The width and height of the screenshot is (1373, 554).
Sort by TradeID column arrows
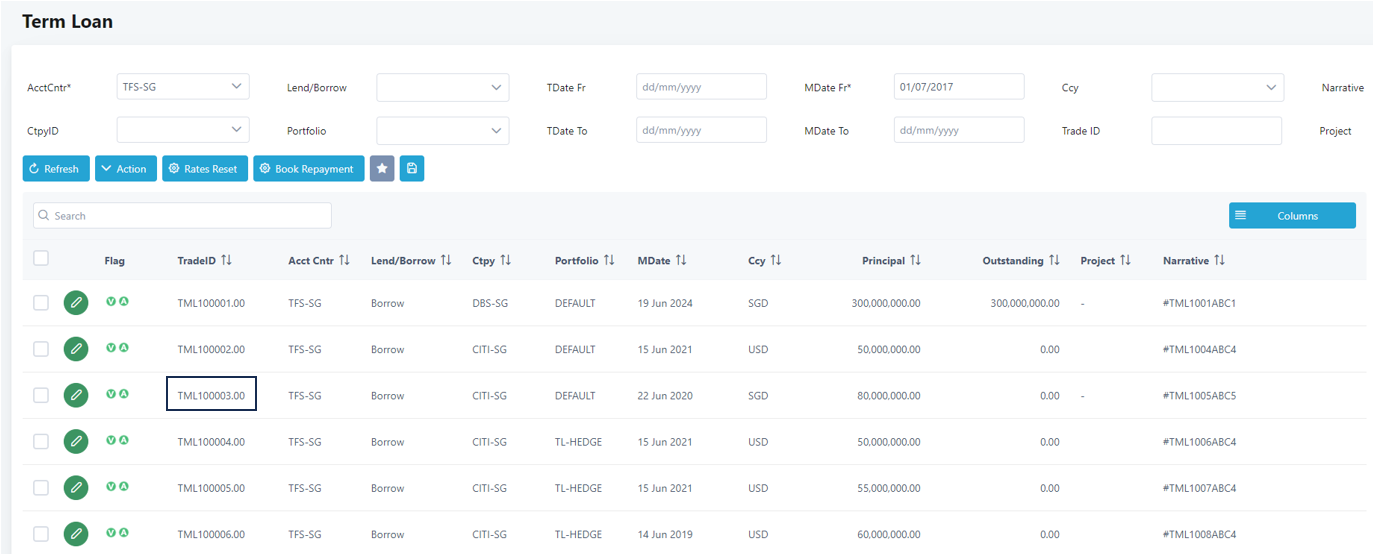[x=227, y=260]
